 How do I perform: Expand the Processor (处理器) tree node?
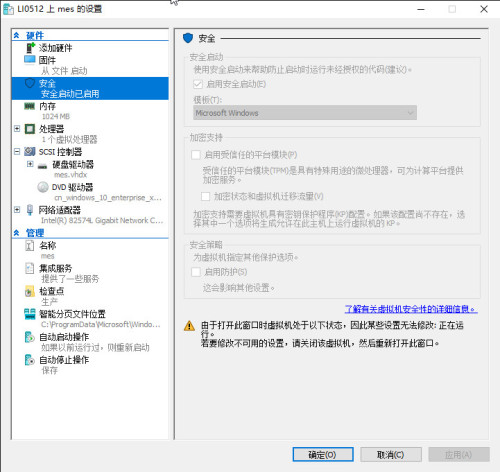tap(17, 129)
